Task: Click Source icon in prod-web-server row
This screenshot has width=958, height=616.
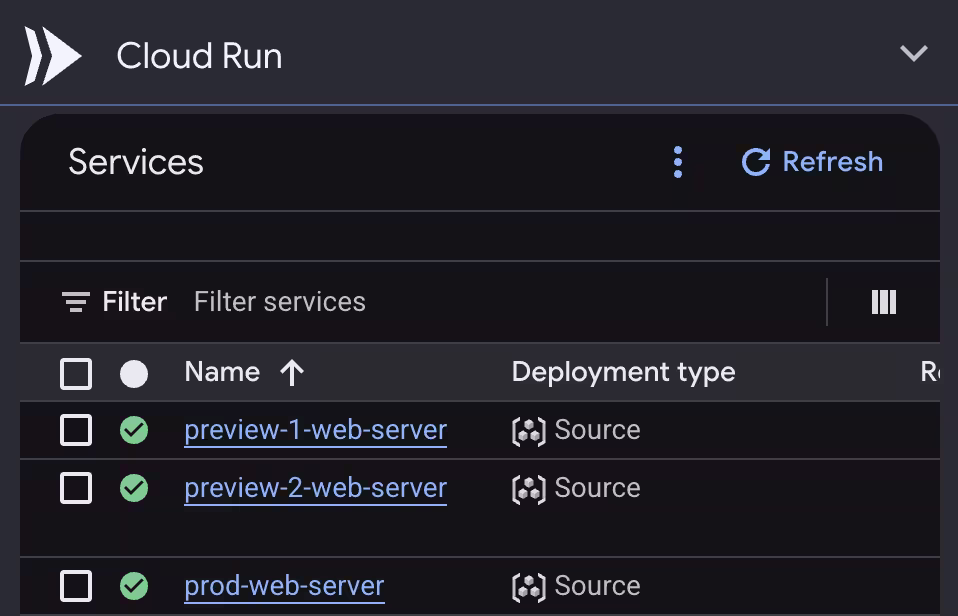Action: (x=528, y=587)
